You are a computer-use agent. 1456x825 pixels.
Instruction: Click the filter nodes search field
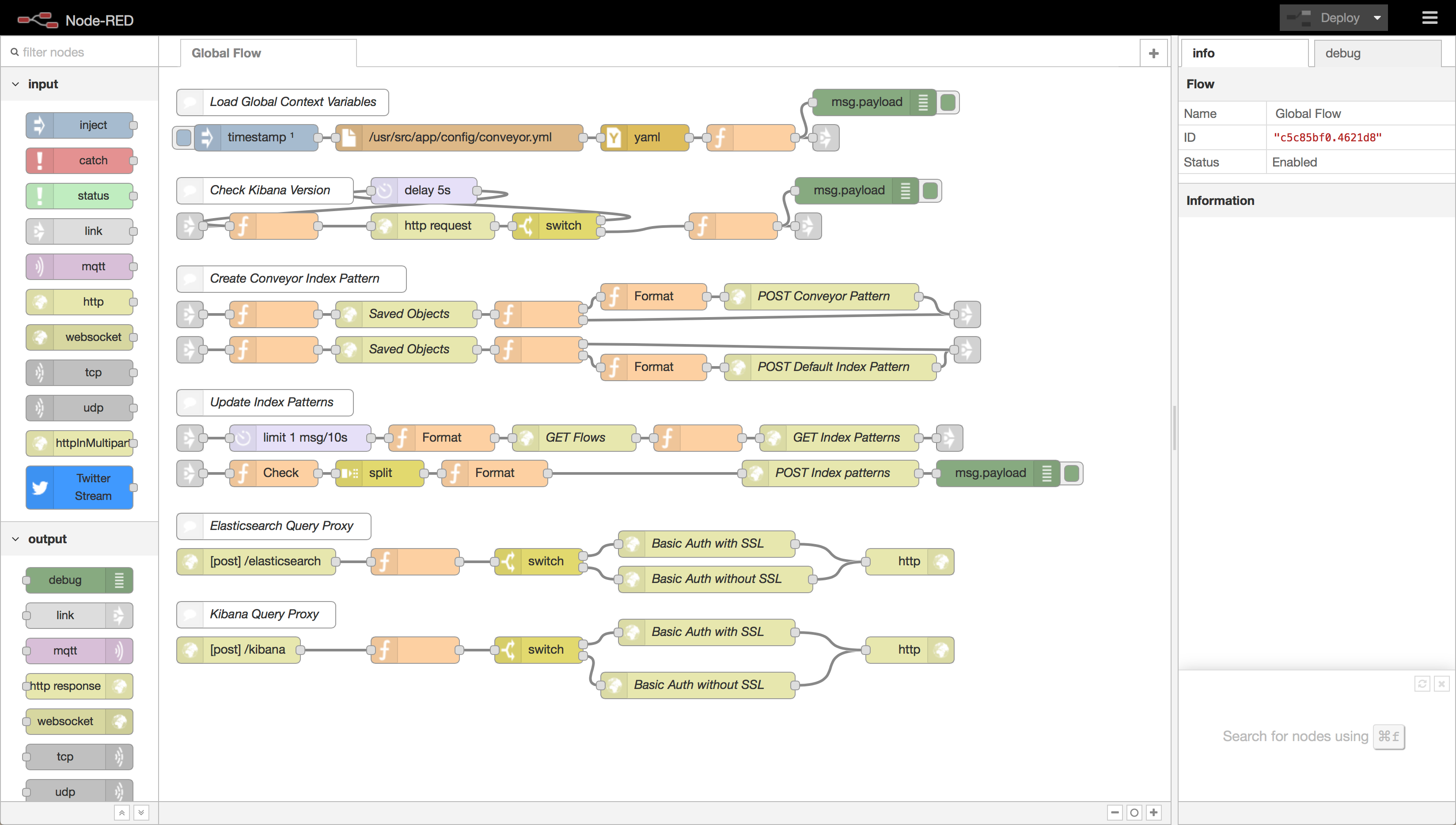click(80, 52)
